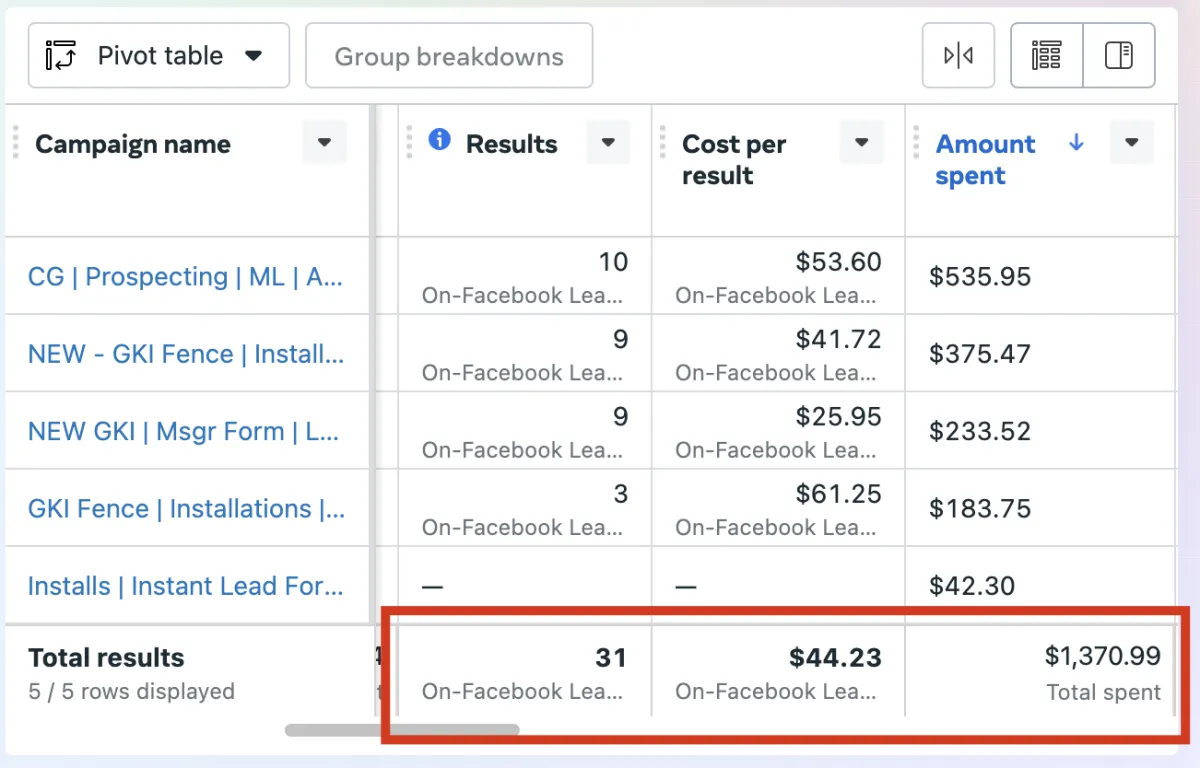Click the horizontal scrollbar thumb
The height and width of the screenshot is (768, 1200).
[402, 730]
